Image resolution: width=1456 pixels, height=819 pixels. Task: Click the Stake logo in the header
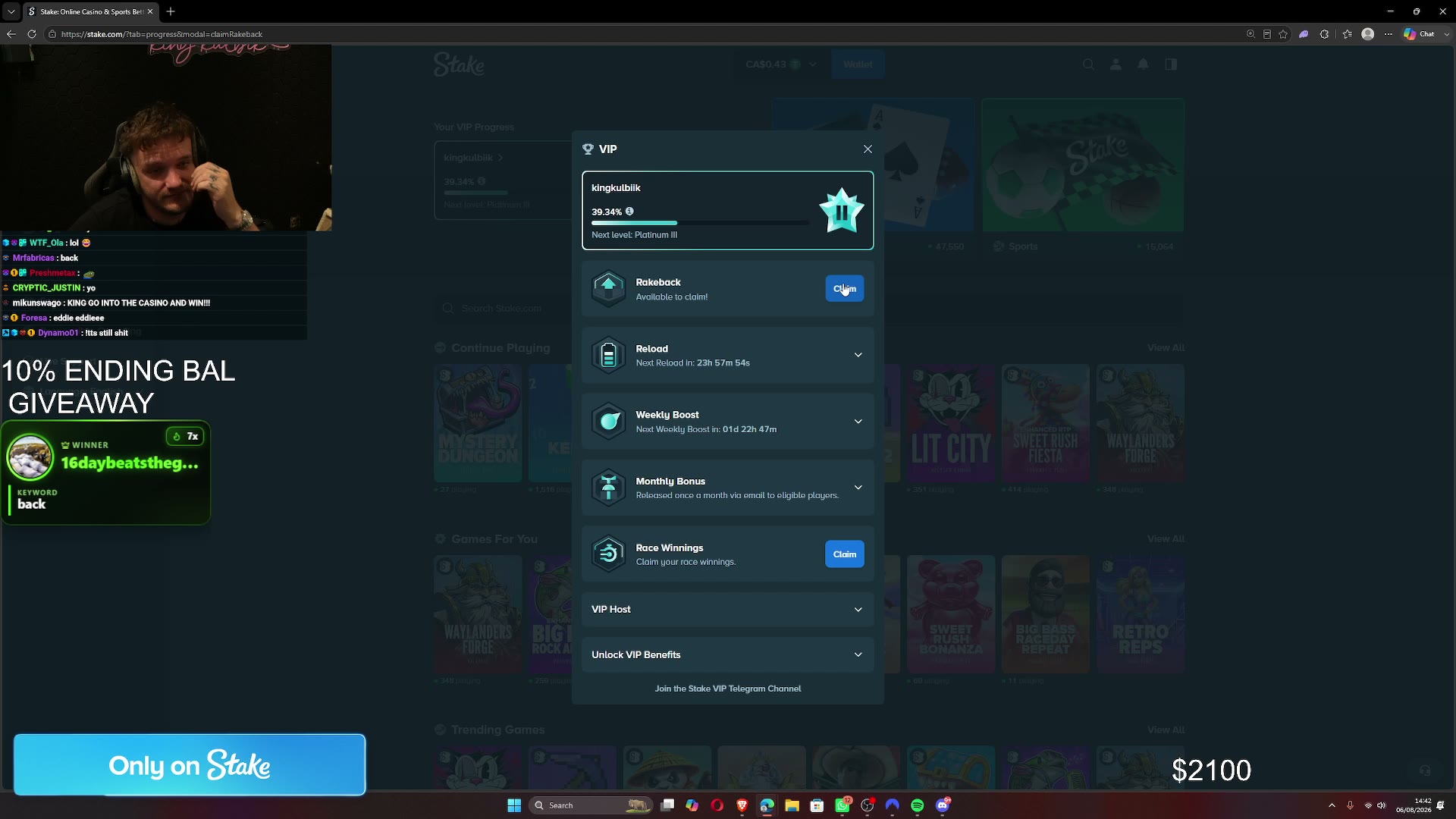tap(459, 64)
